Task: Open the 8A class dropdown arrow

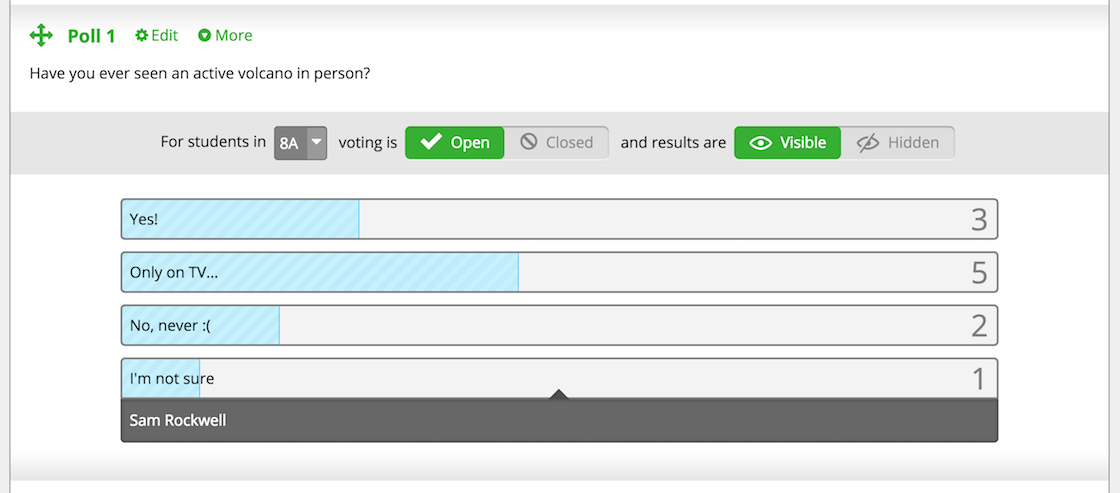Action: pos(316,142)
